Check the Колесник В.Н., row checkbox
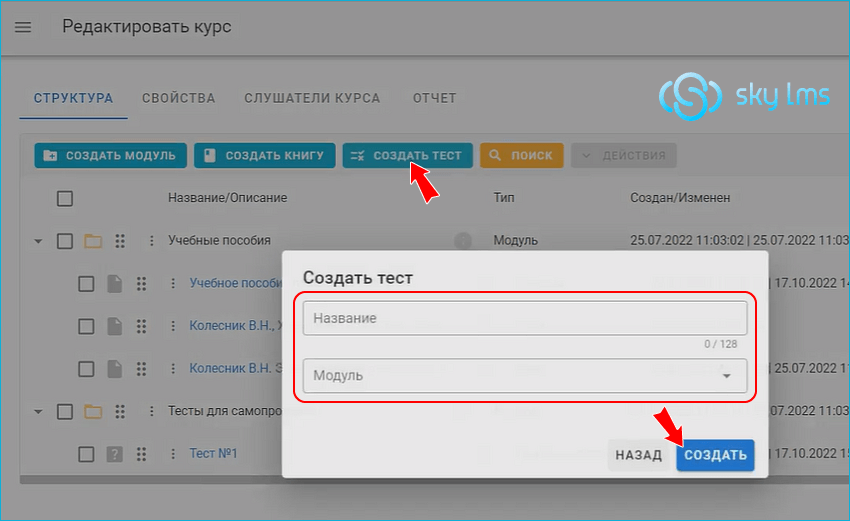This screenshot has width=850, height=521. click(x=86, y=326)
